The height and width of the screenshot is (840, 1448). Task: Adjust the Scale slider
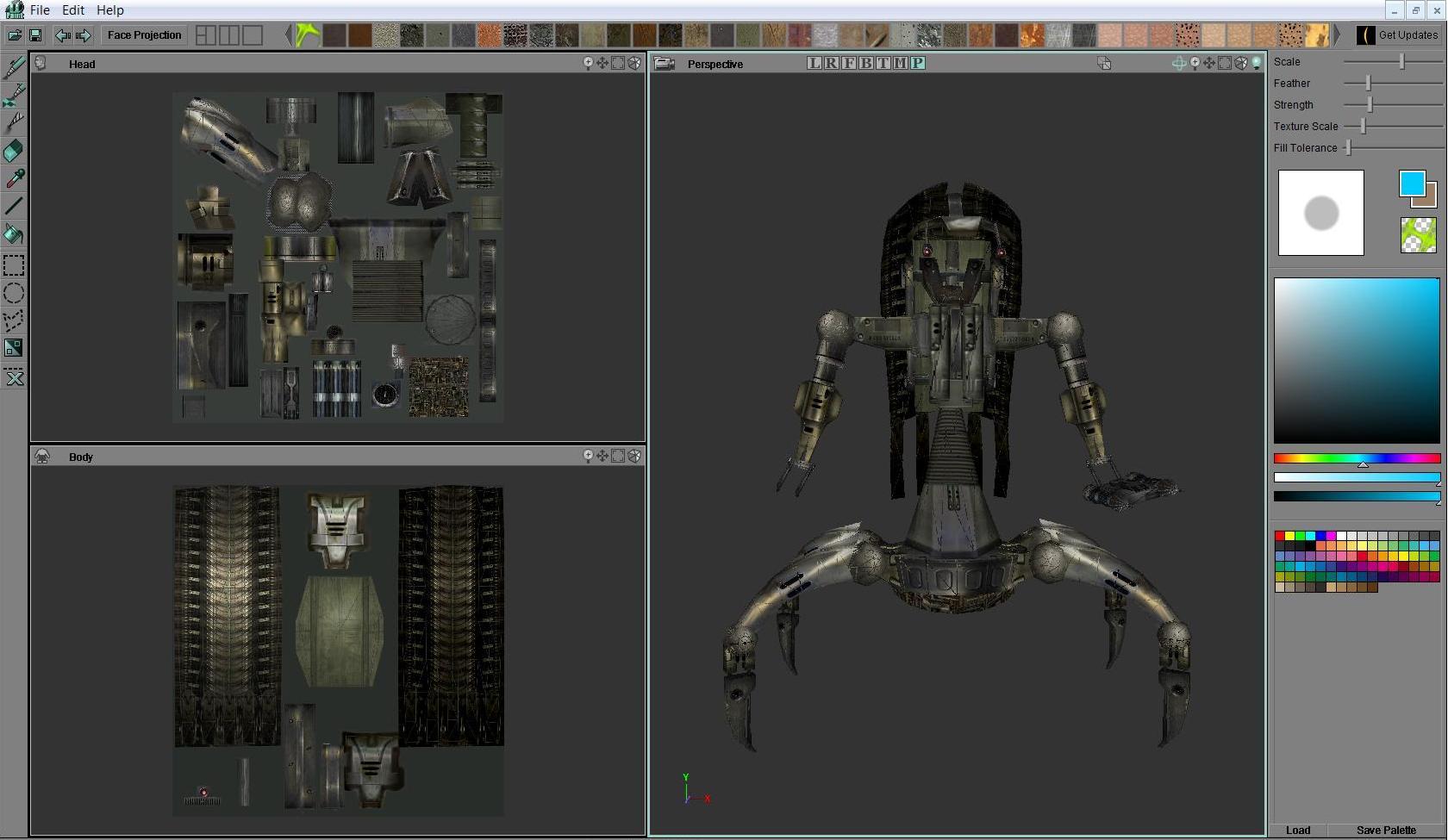[x=1393, y=61]
